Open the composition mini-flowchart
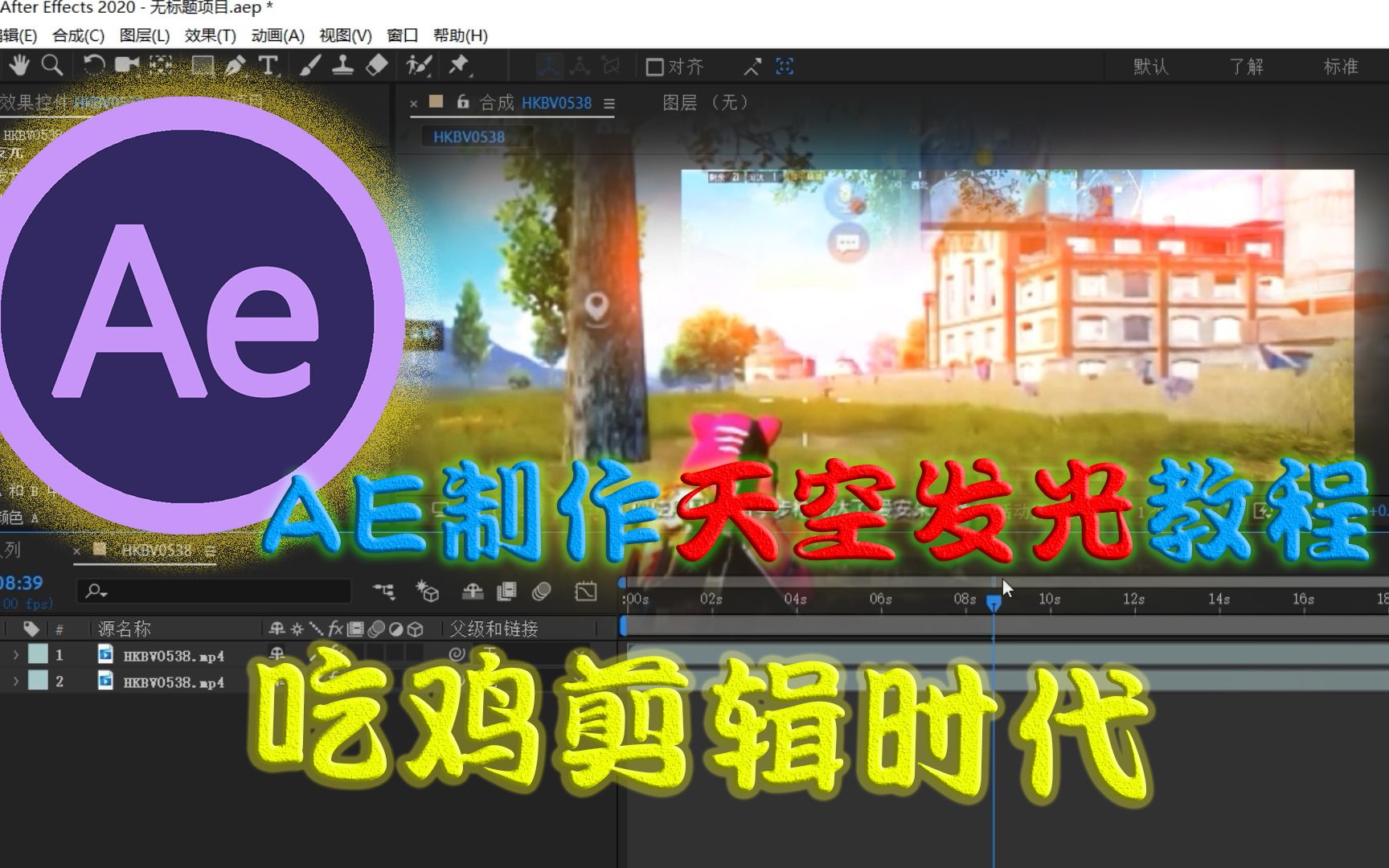This screenshot has width=1389, height=868. pos(384,592)
